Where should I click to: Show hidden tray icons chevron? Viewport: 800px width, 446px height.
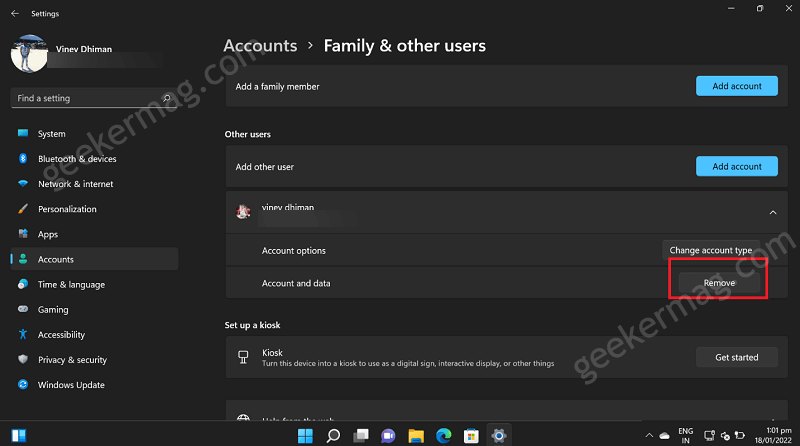[649, 435]
